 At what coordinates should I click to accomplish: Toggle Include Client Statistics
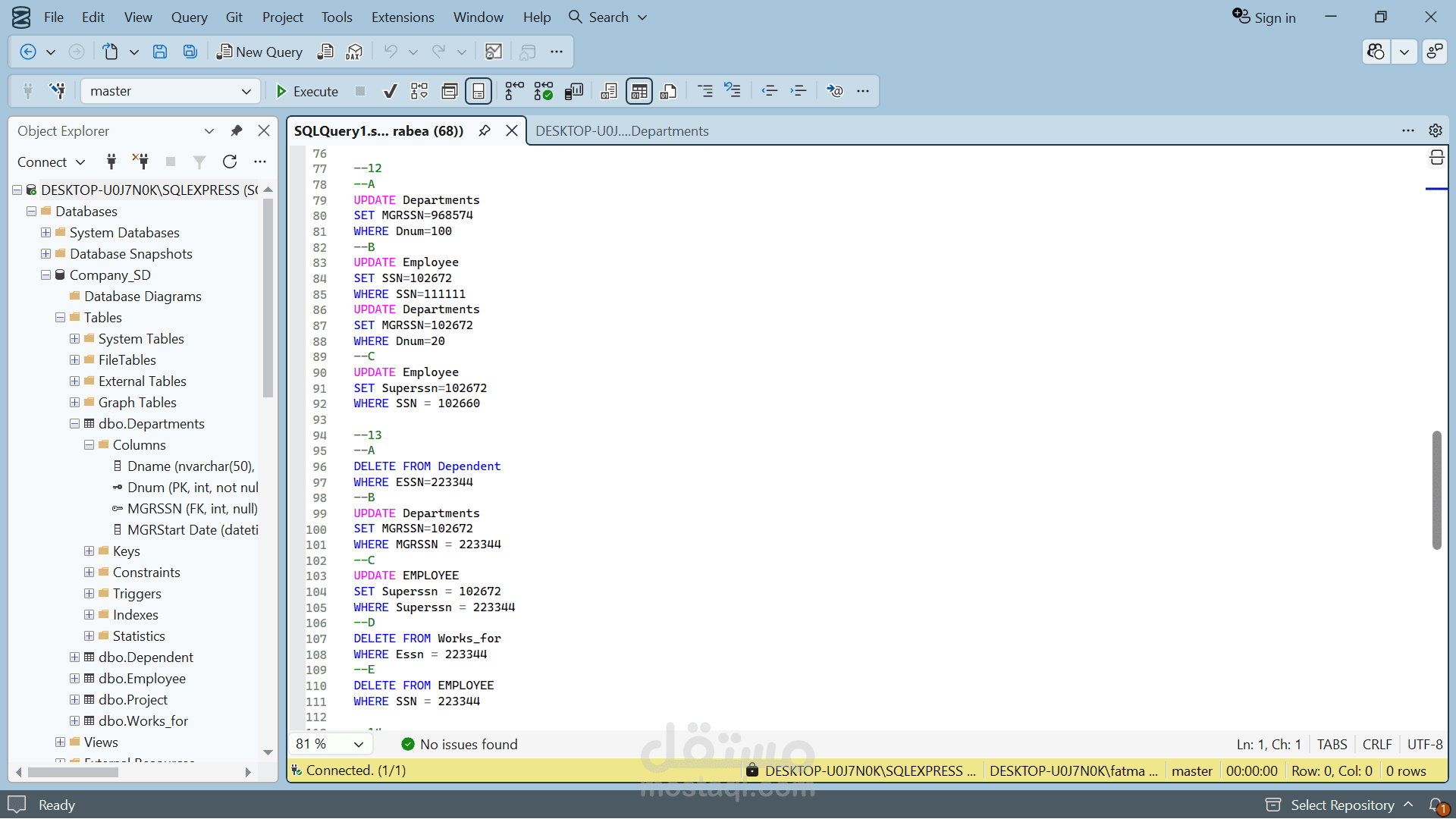pyautogui.click(x=574, y=91)
